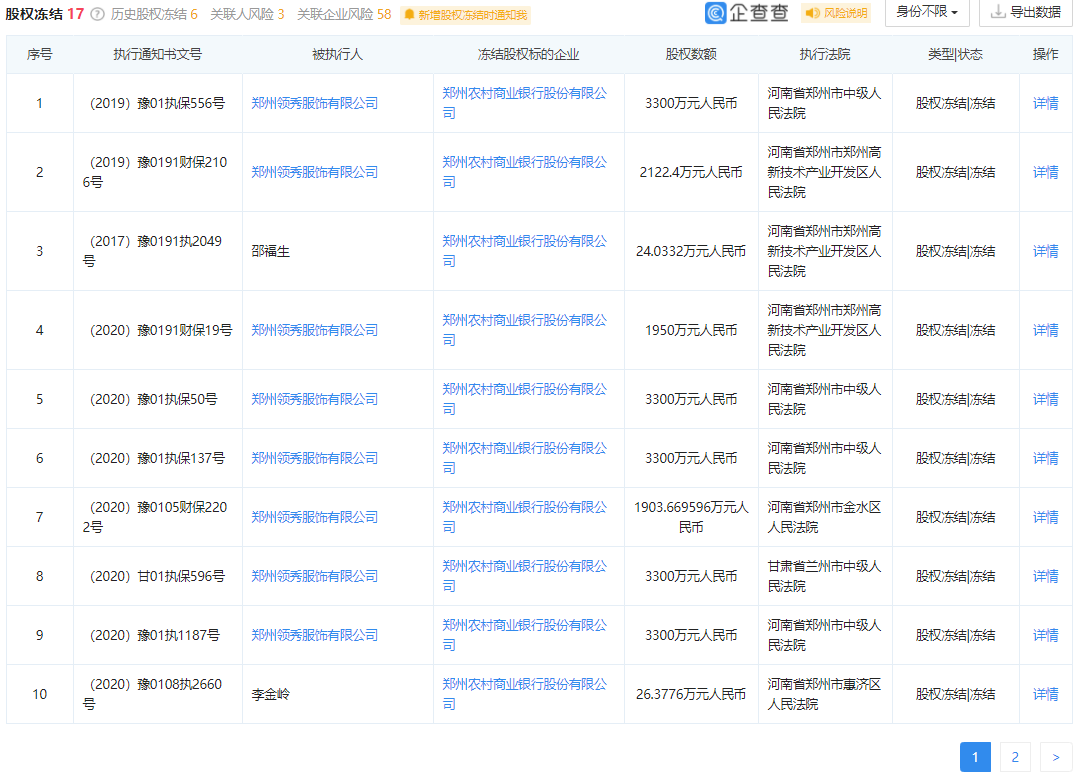The height and width of the screenshot is (774, 1081).
Task: Click 详情 for 邵福生's record
Action: [x=1044, y=251]
